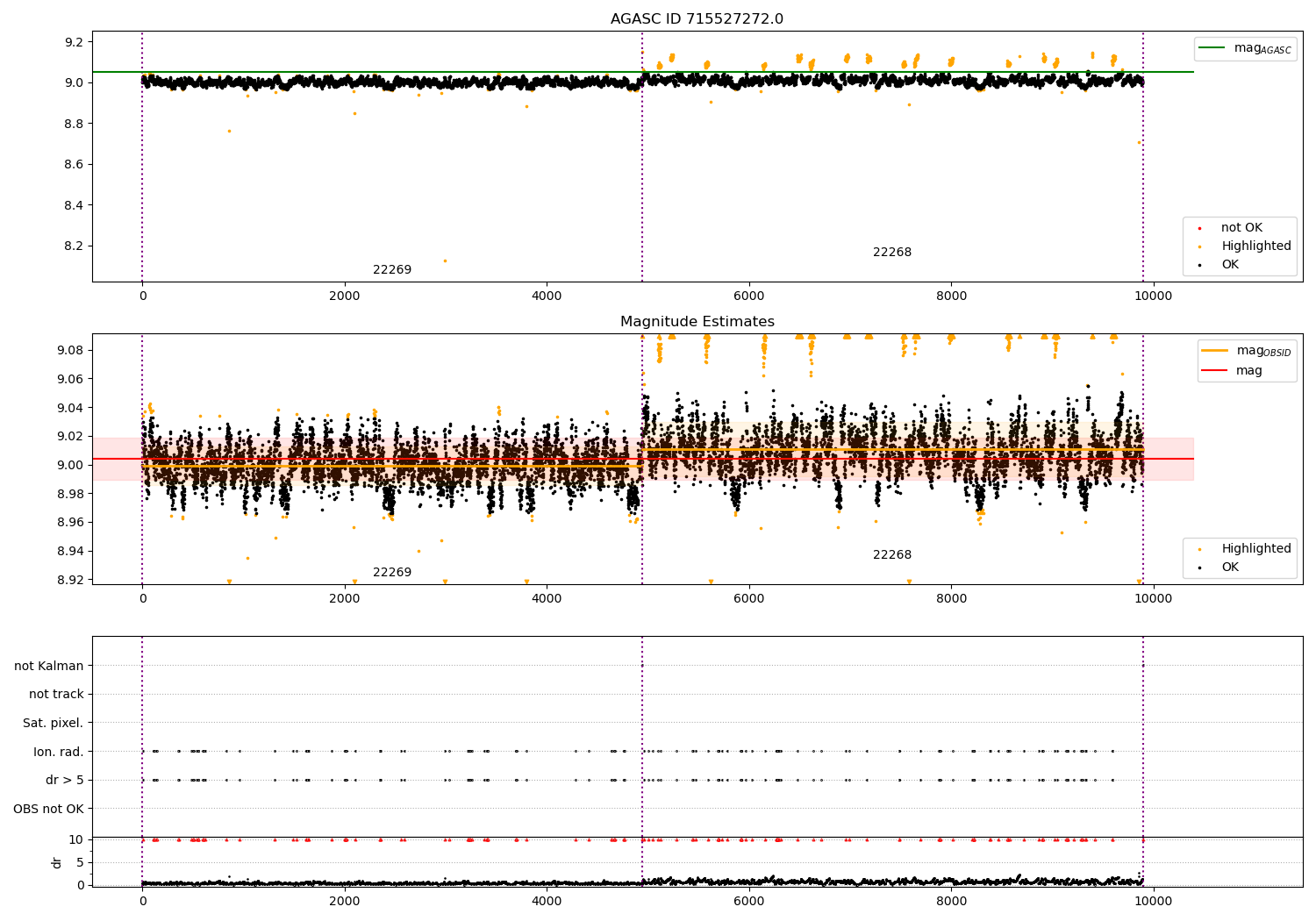1316x921 pixels.
Task: Click 'Highlighted' legend entry in the top plot
Action: click(x=1256, y=246)
